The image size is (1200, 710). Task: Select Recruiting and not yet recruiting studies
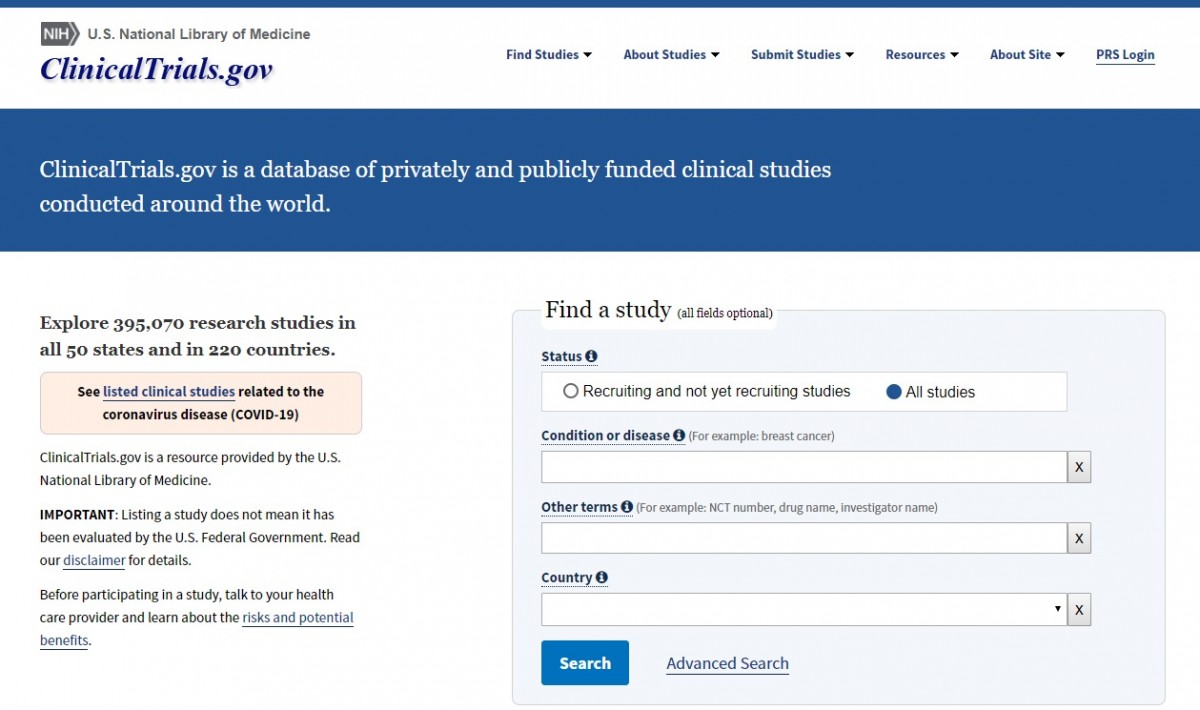coord(571,391)
